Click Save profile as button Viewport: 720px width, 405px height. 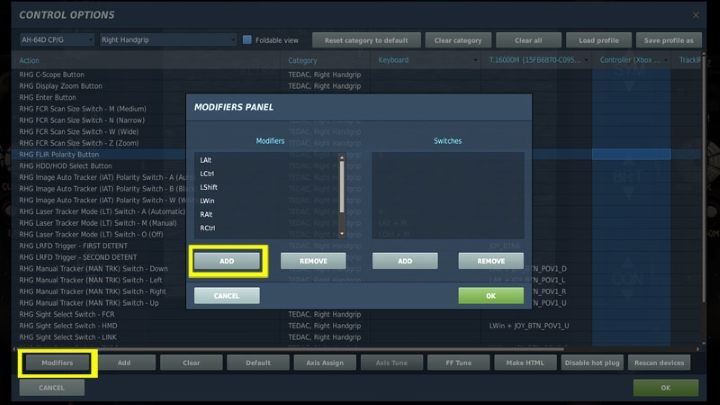pyautogui.click(x=669, y=40)
